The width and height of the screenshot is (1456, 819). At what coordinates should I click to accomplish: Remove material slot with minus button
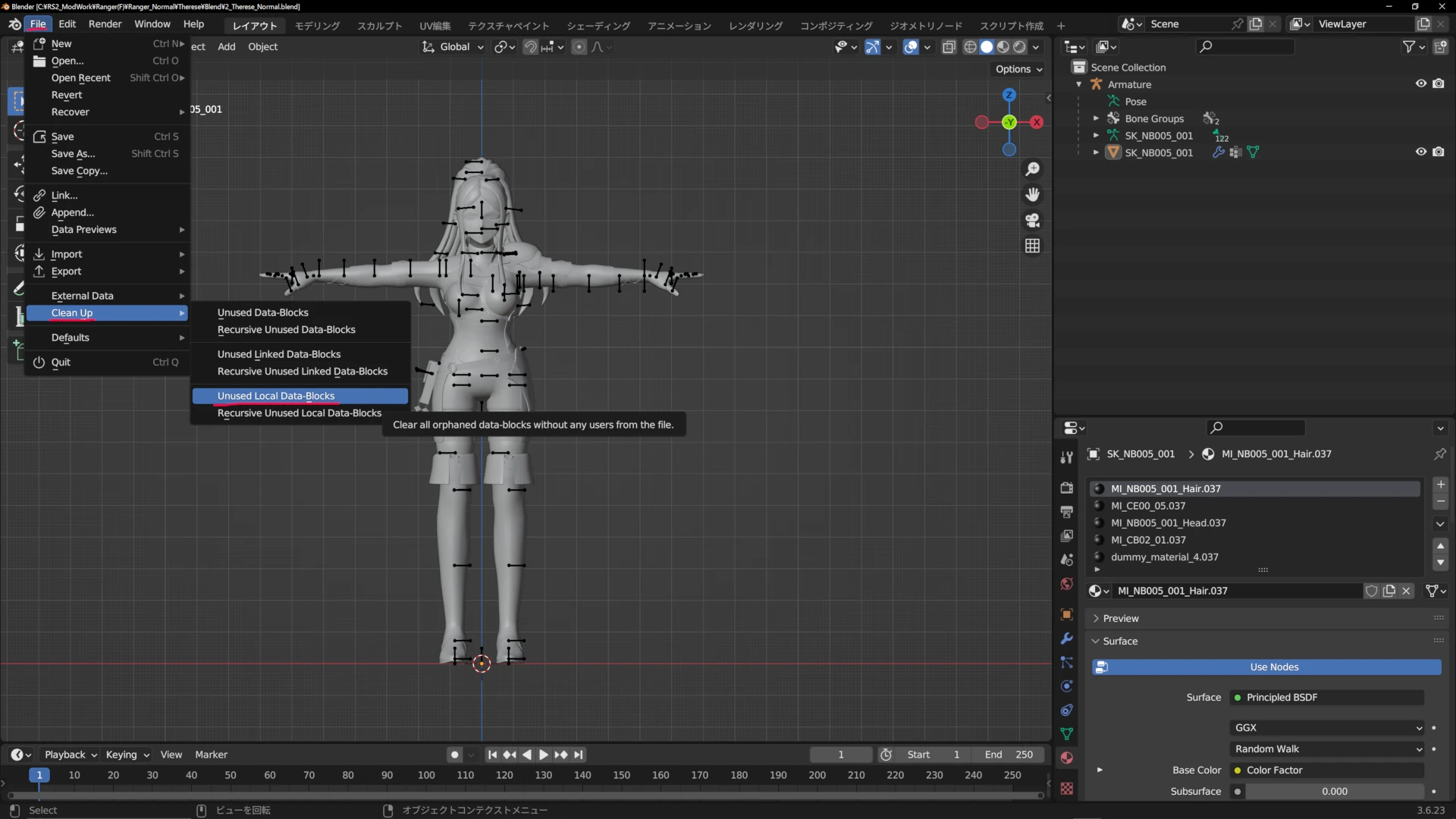[1441, 502]
